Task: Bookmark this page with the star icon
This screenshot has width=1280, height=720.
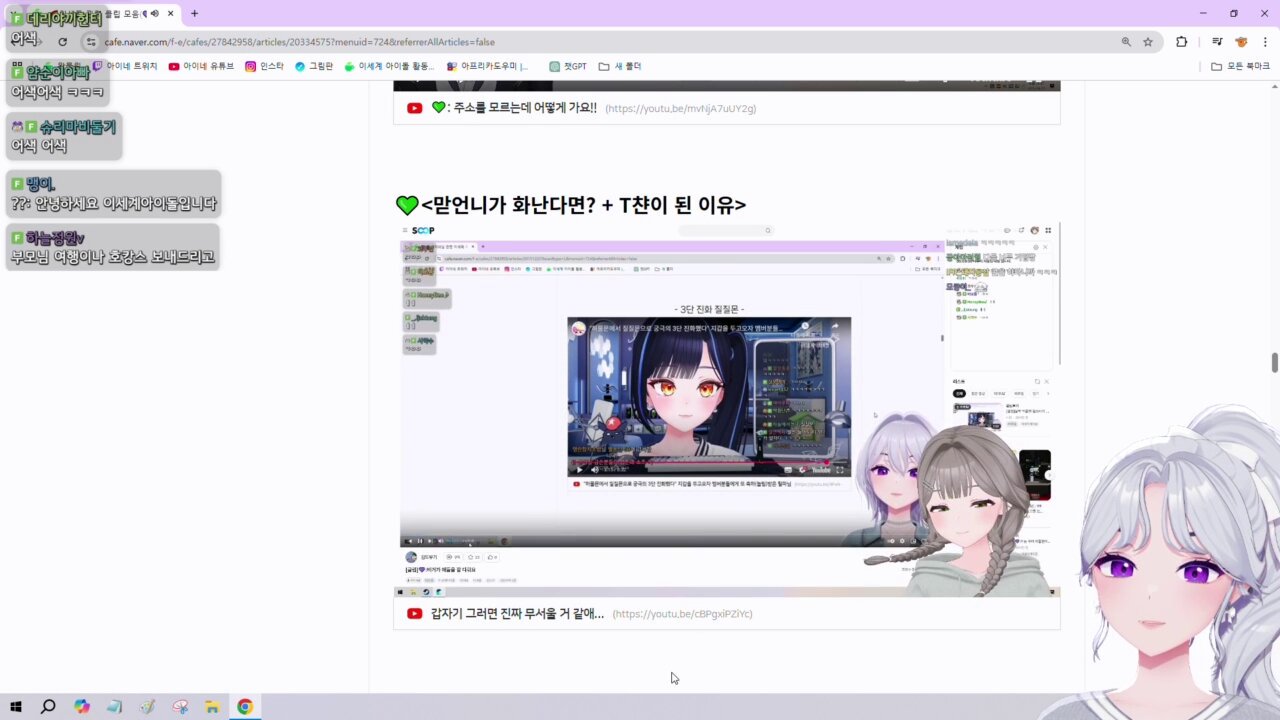Action: 1148,42
